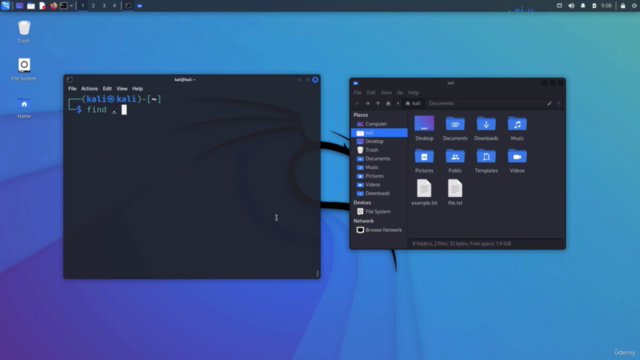Switch to workspace 2

[93, 6]
